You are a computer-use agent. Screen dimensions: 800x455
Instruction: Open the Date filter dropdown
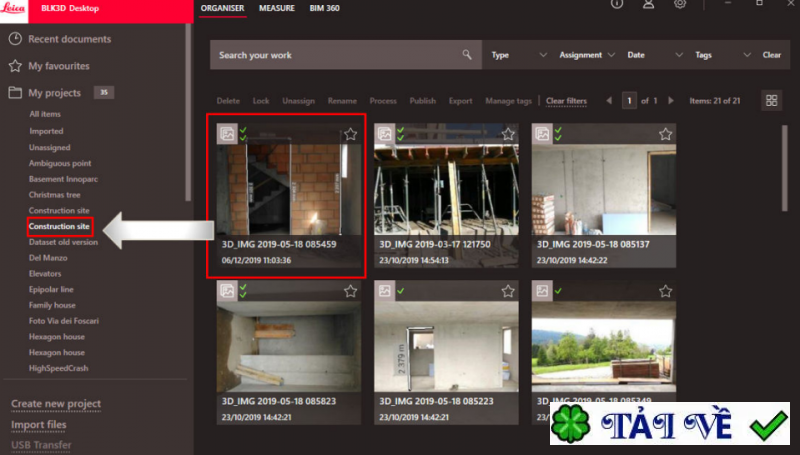(654, 55)
